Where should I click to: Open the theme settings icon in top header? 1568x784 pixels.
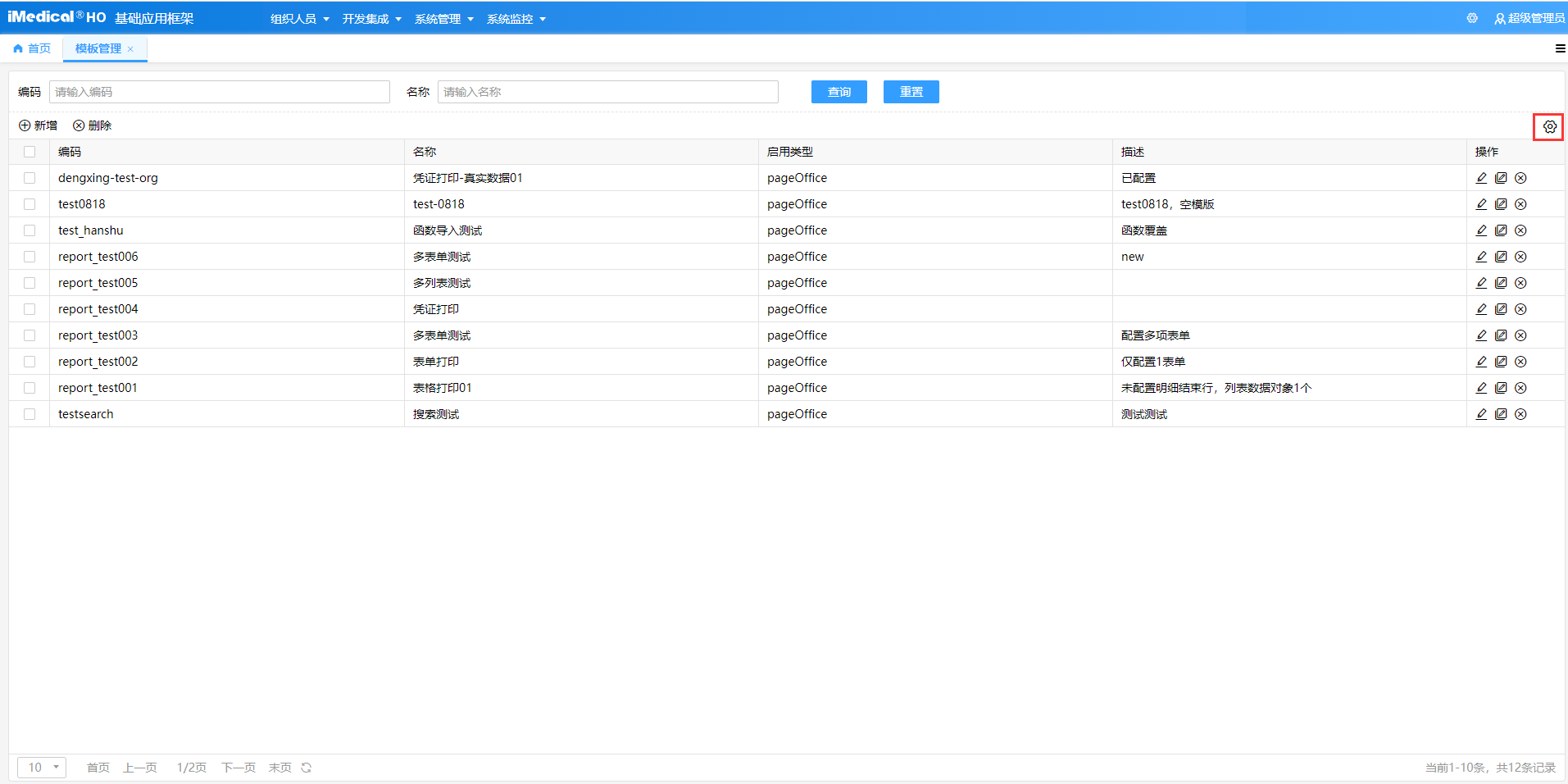coord(1472,18)
